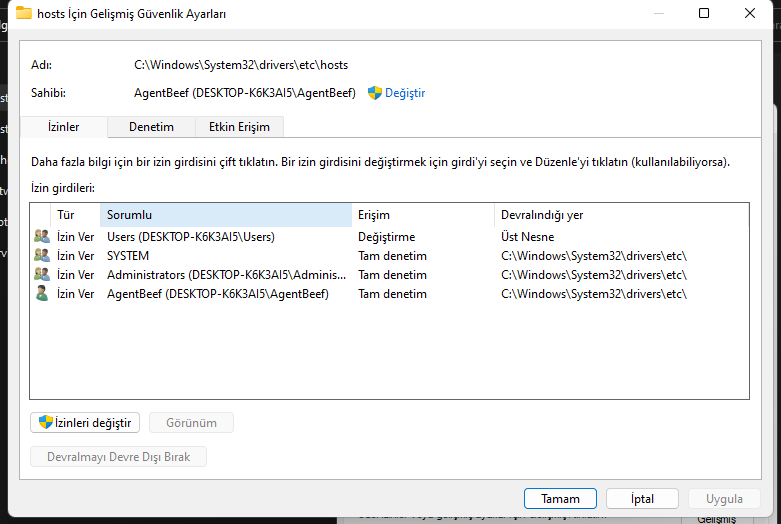This screenshot has width=781, height=524.
Task: Select the Administrators group icon
Action: [42, 274]
